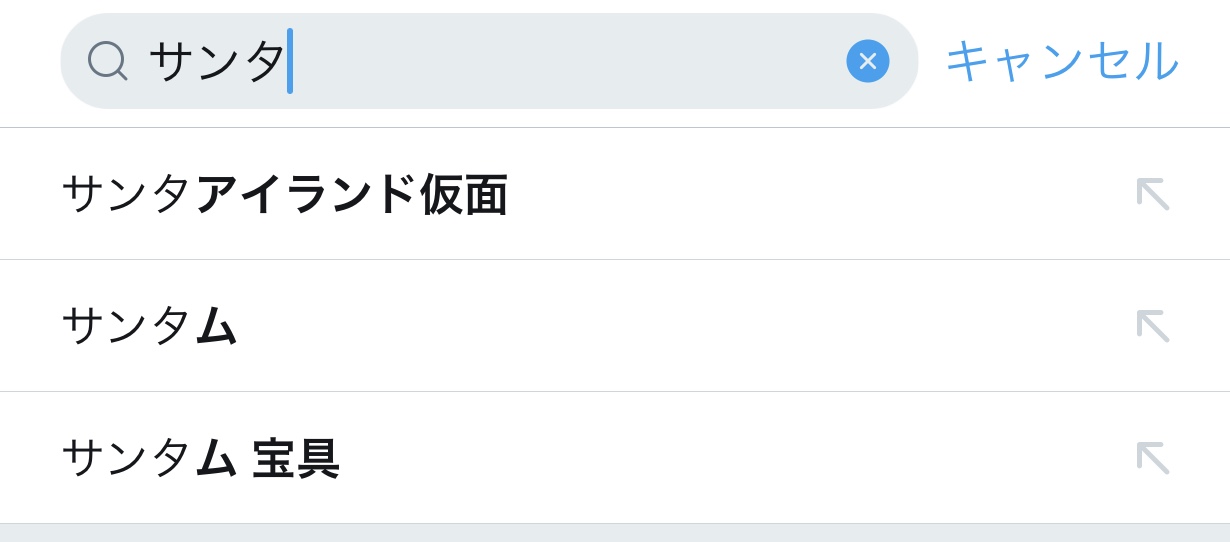This screenshot has width=1230, height=542.
Task: Select the サンタアイランド仮面 suggestion
Action: click(284, 194)
